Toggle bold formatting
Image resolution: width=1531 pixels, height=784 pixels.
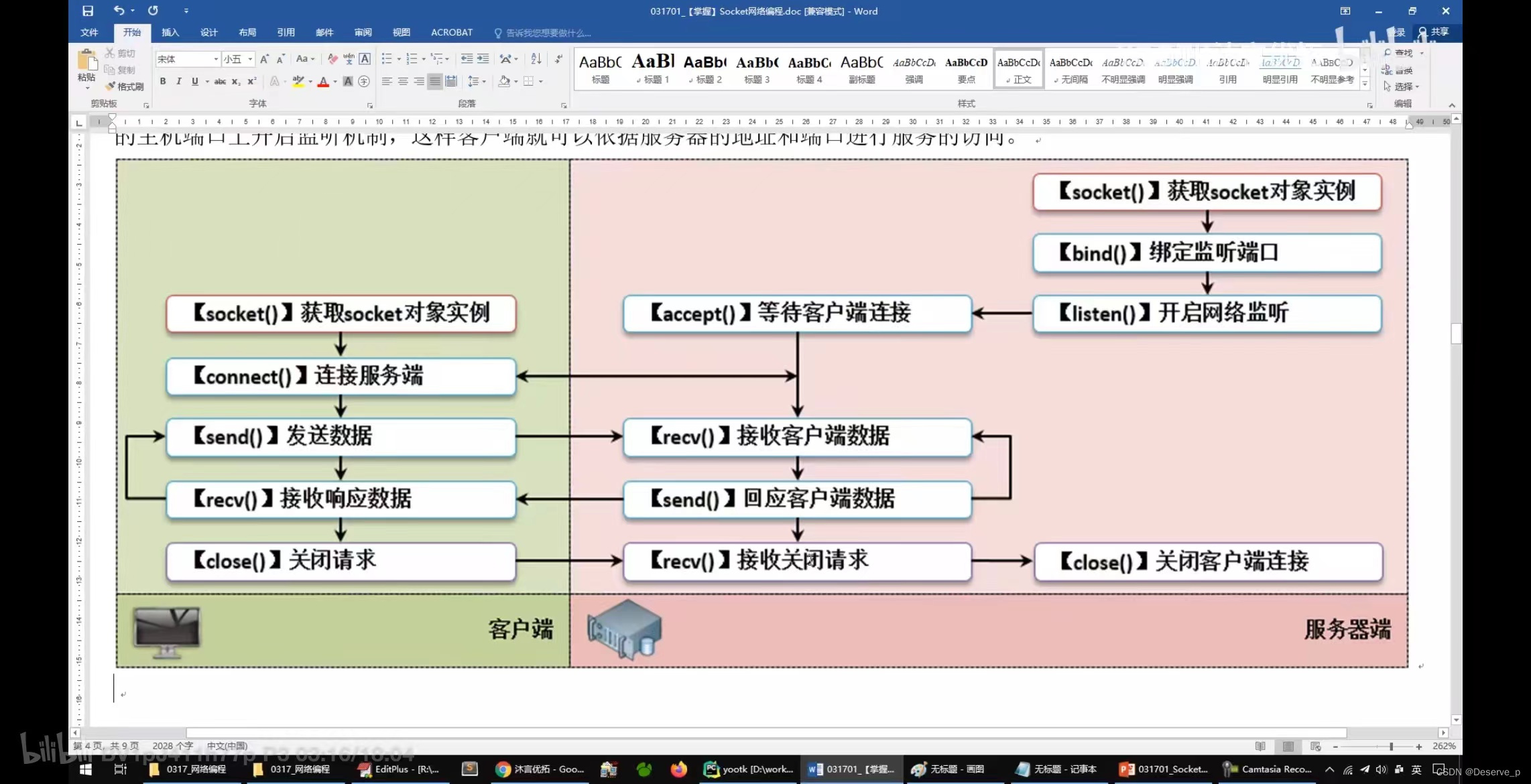coord(163,82)
